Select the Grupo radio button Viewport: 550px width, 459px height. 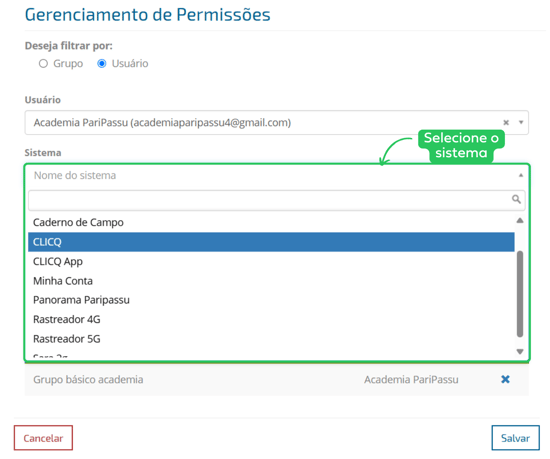point(43,63)
